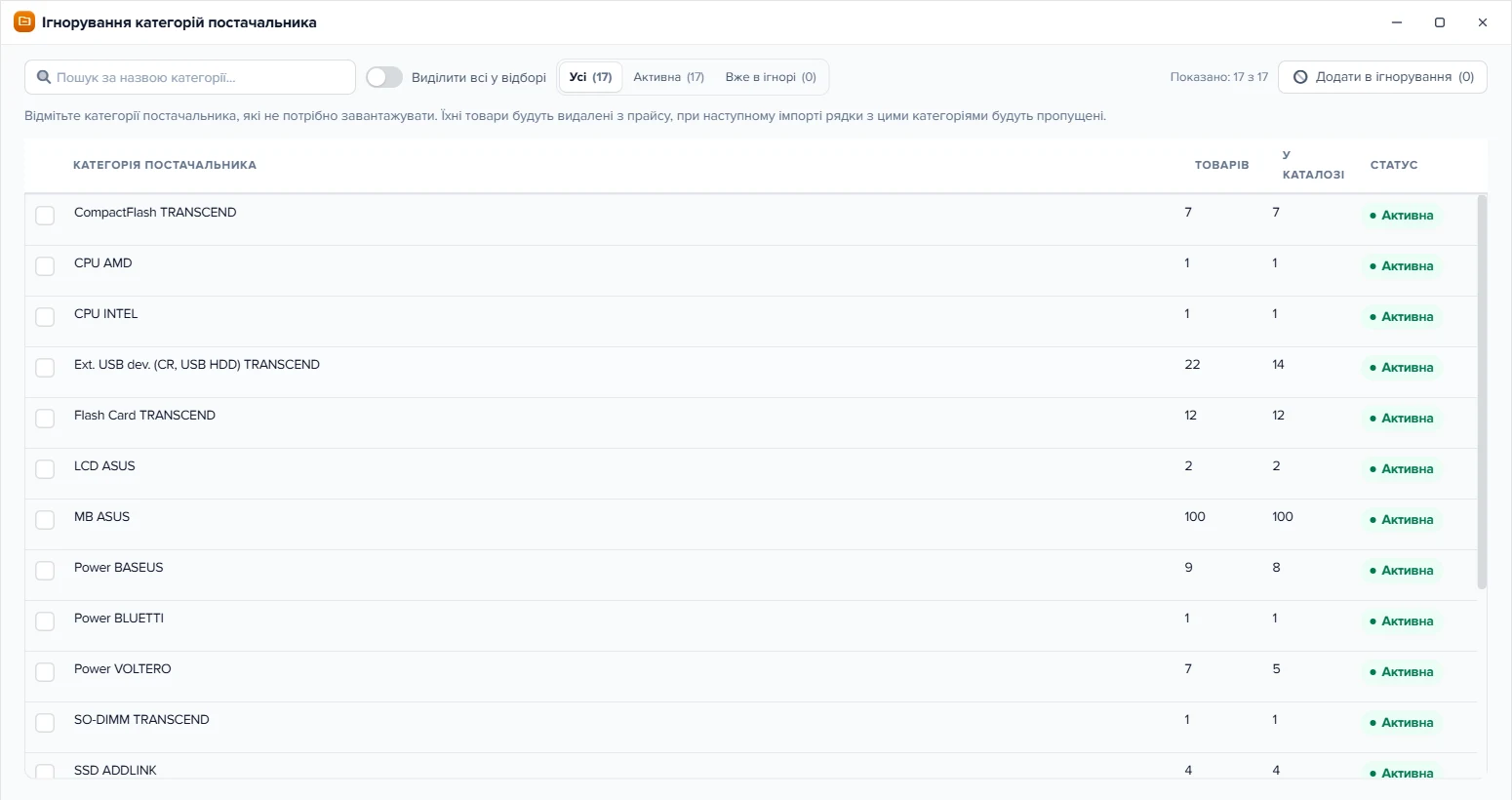Click the Статус column header

pos(1394,165)
